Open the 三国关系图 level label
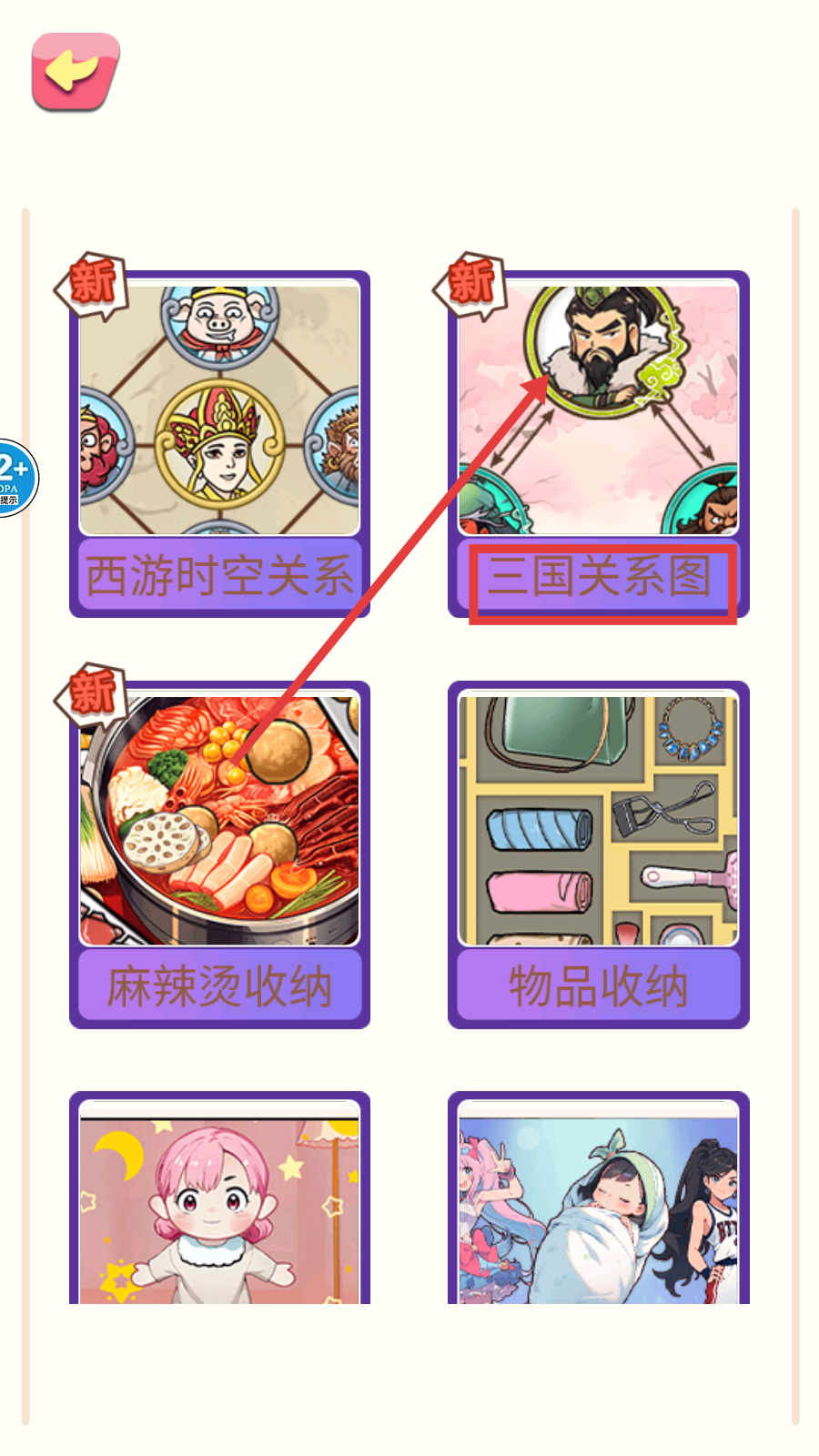 coord(600,577)
